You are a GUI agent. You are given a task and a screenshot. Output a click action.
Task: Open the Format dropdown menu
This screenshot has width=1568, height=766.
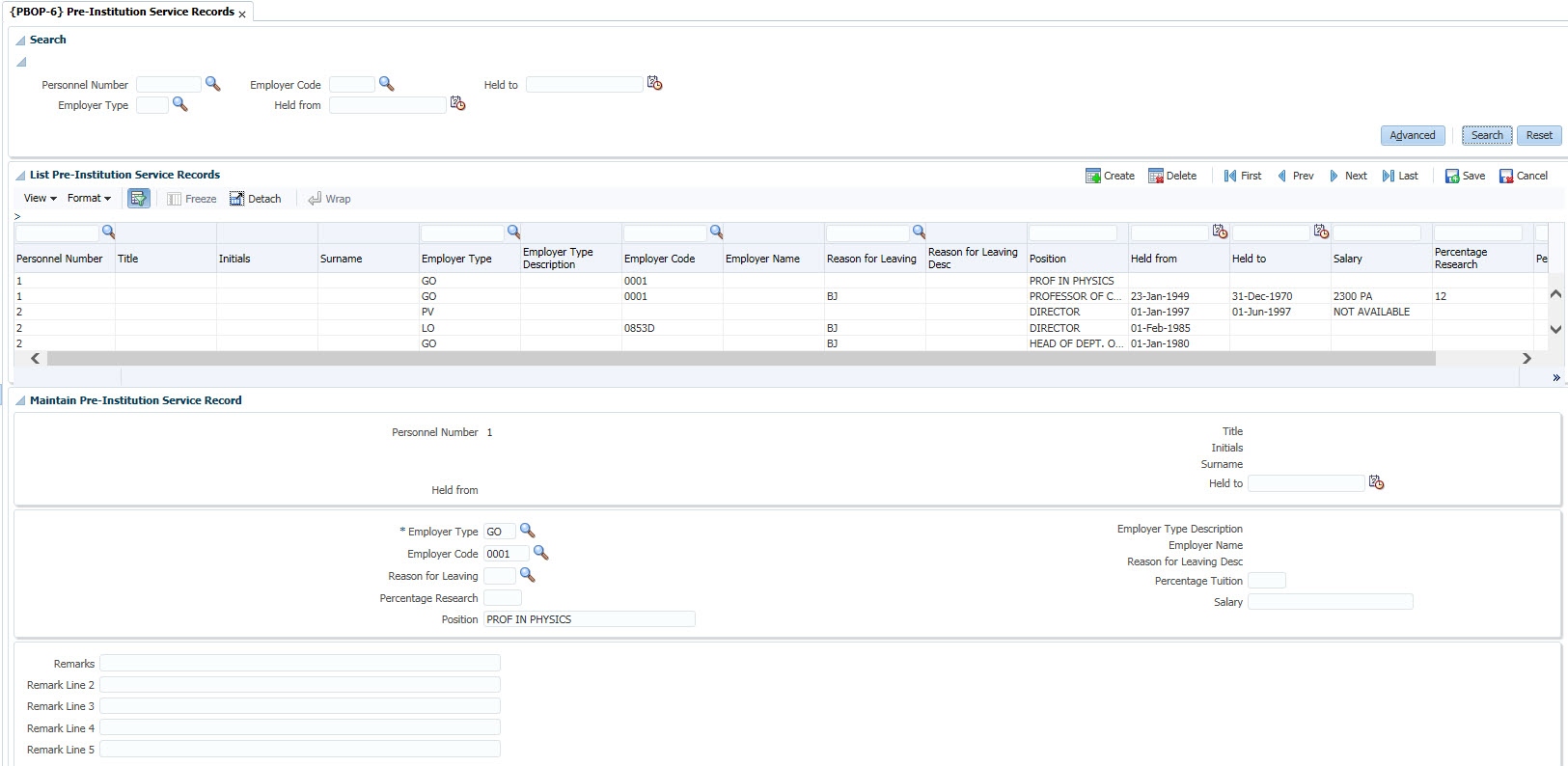tap(89, 198)
